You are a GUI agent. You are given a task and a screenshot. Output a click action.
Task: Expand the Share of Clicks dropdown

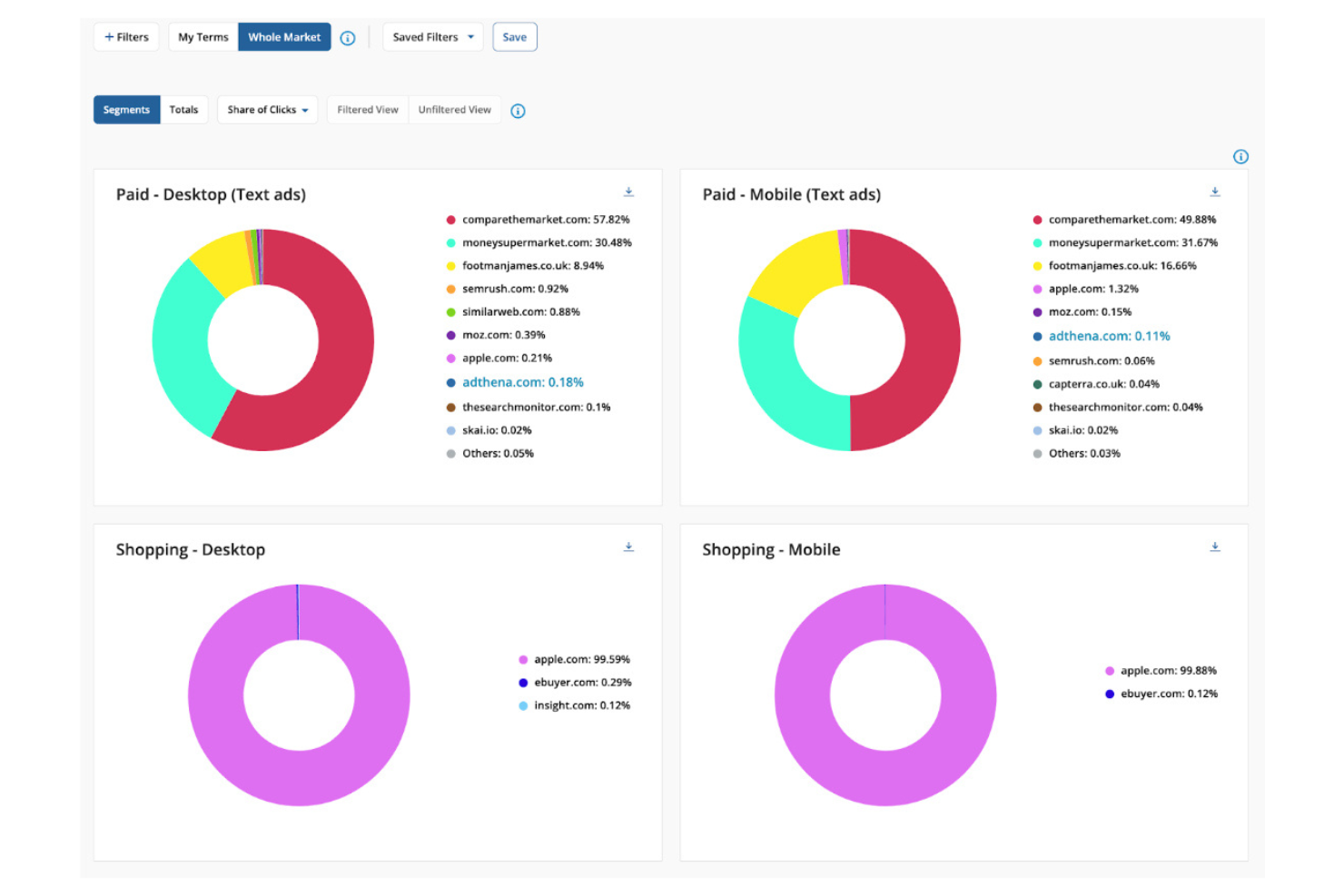[267, 110]
